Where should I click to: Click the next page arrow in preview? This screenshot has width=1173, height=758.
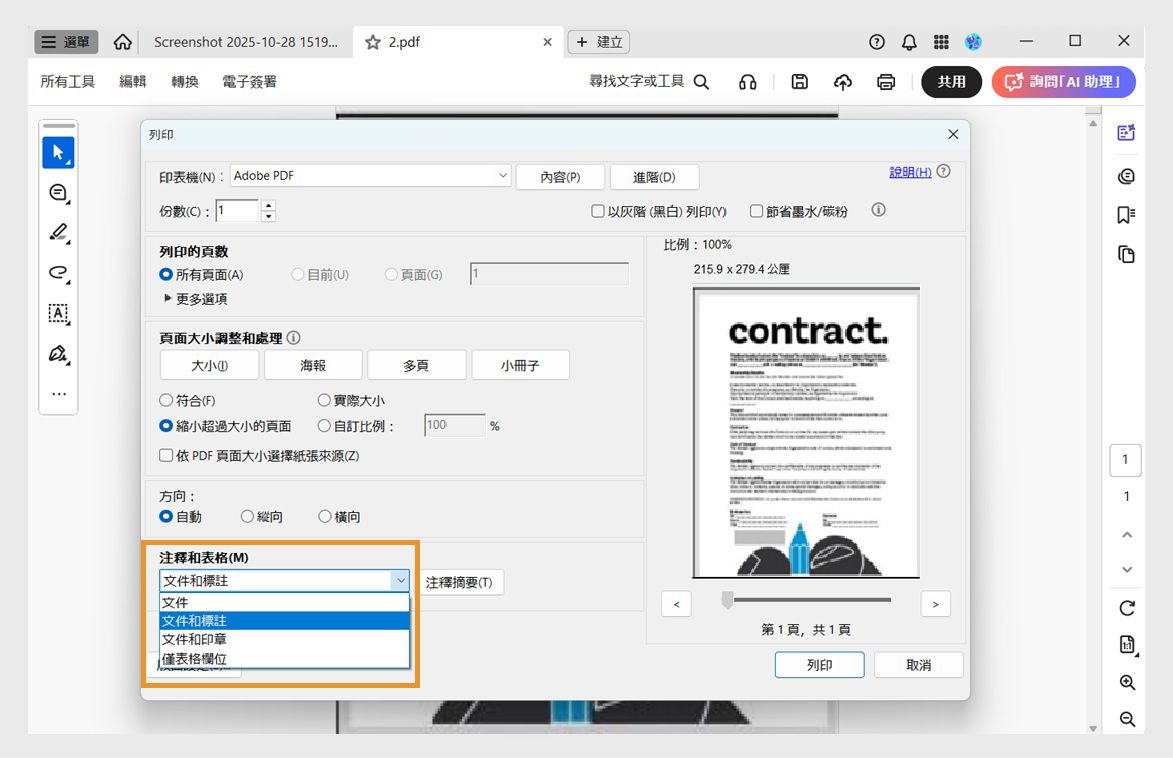(x=934, y=603)
